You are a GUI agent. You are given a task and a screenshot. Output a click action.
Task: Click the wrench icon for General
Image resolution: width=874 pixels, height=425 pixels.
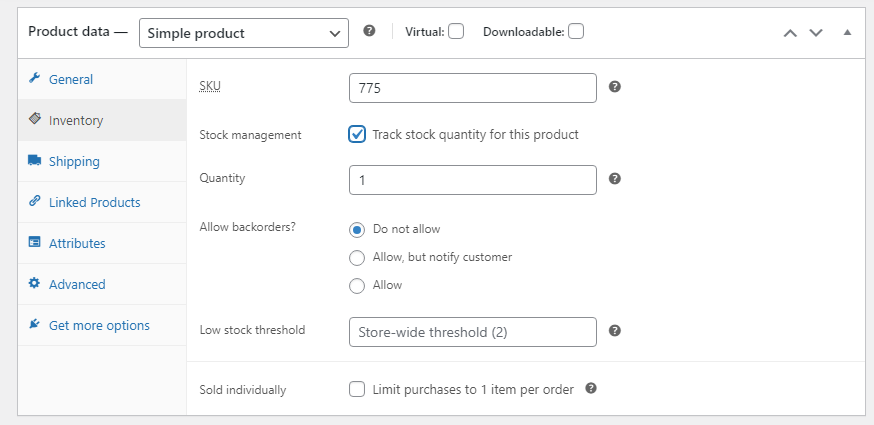click(x=34, y=79)
